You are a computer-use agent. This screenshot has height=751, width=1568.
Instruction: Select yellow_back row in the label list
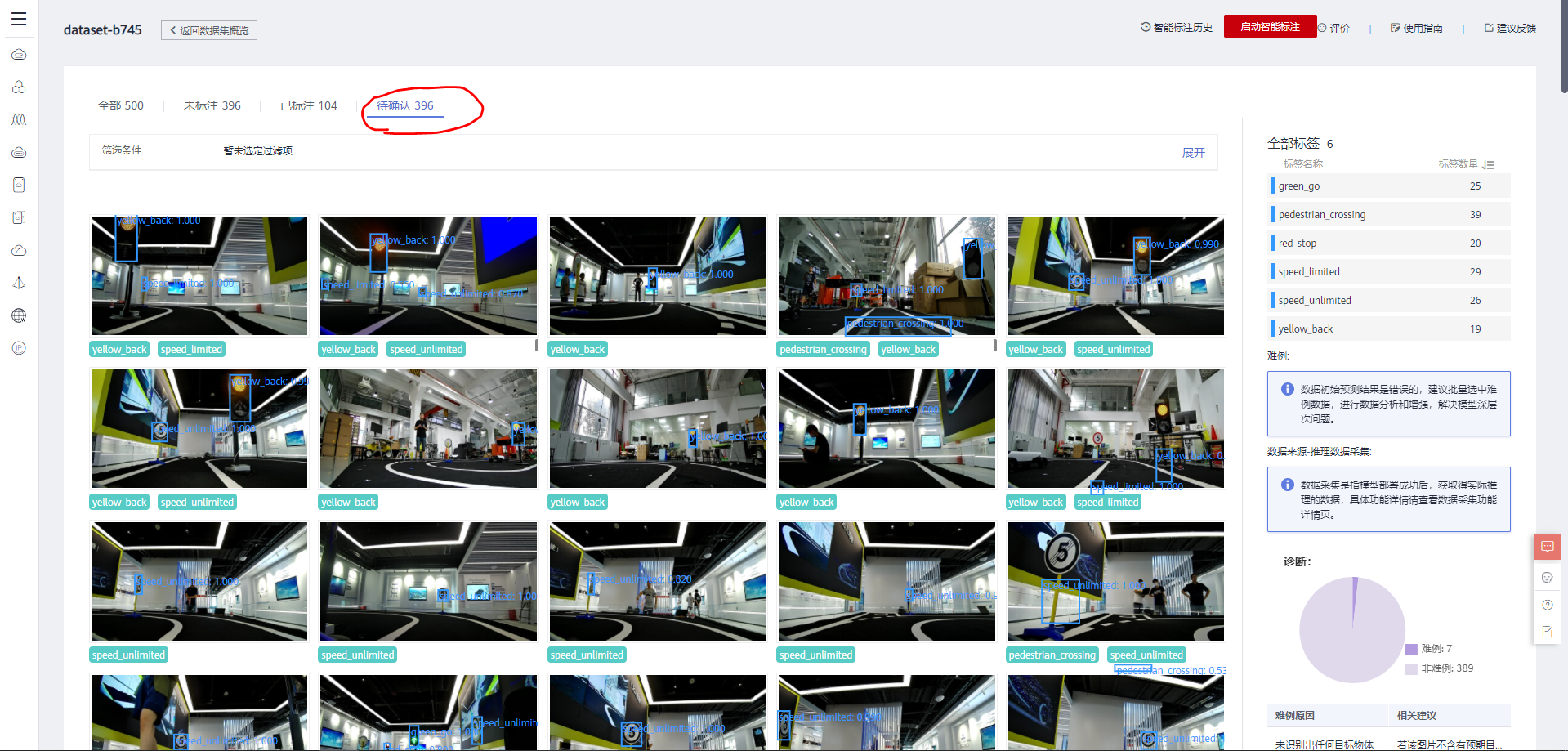[x=1390, y=329]
